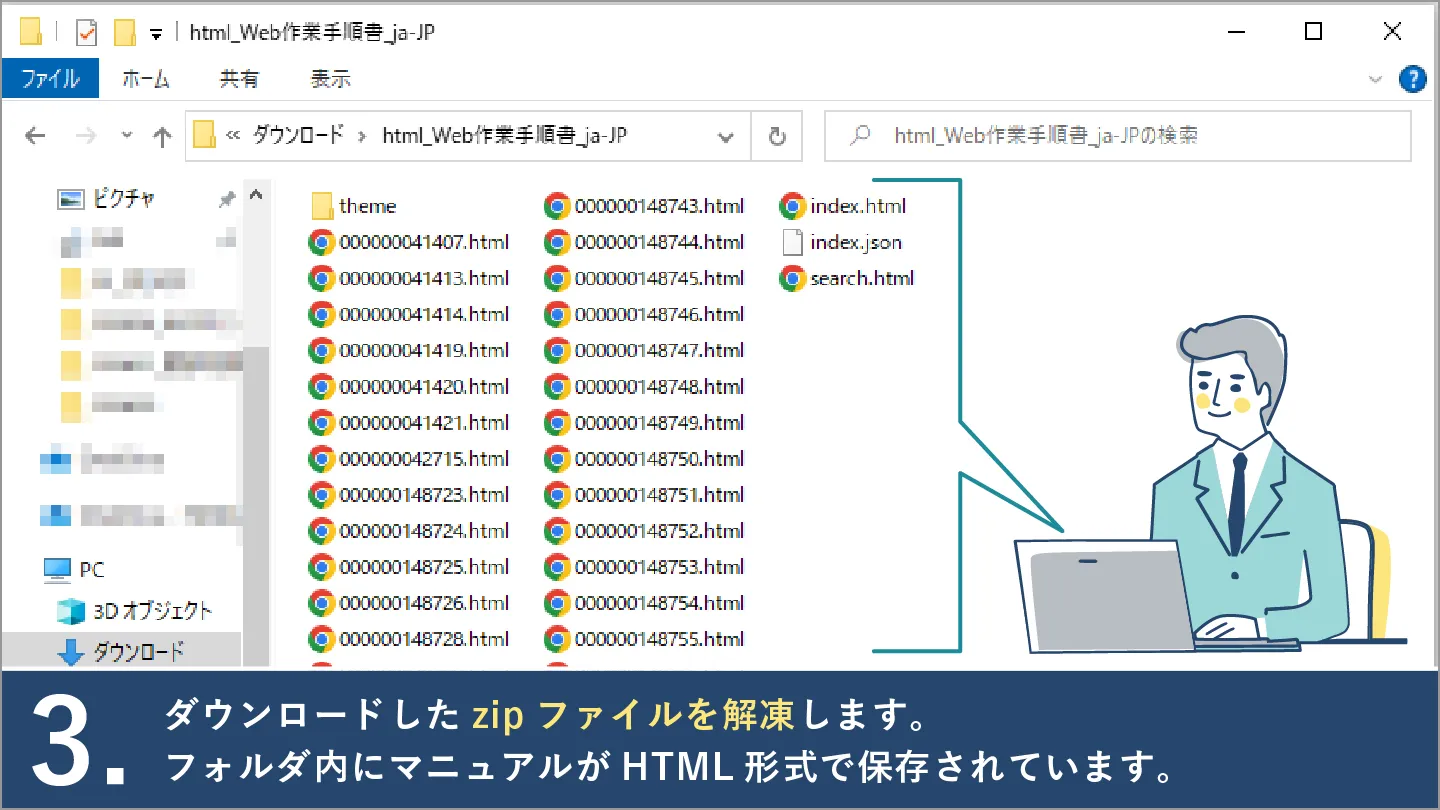The width and height of the screenshot is (1440, 810).
Task: Click the Up directory arrow
Action: [161, 136]
